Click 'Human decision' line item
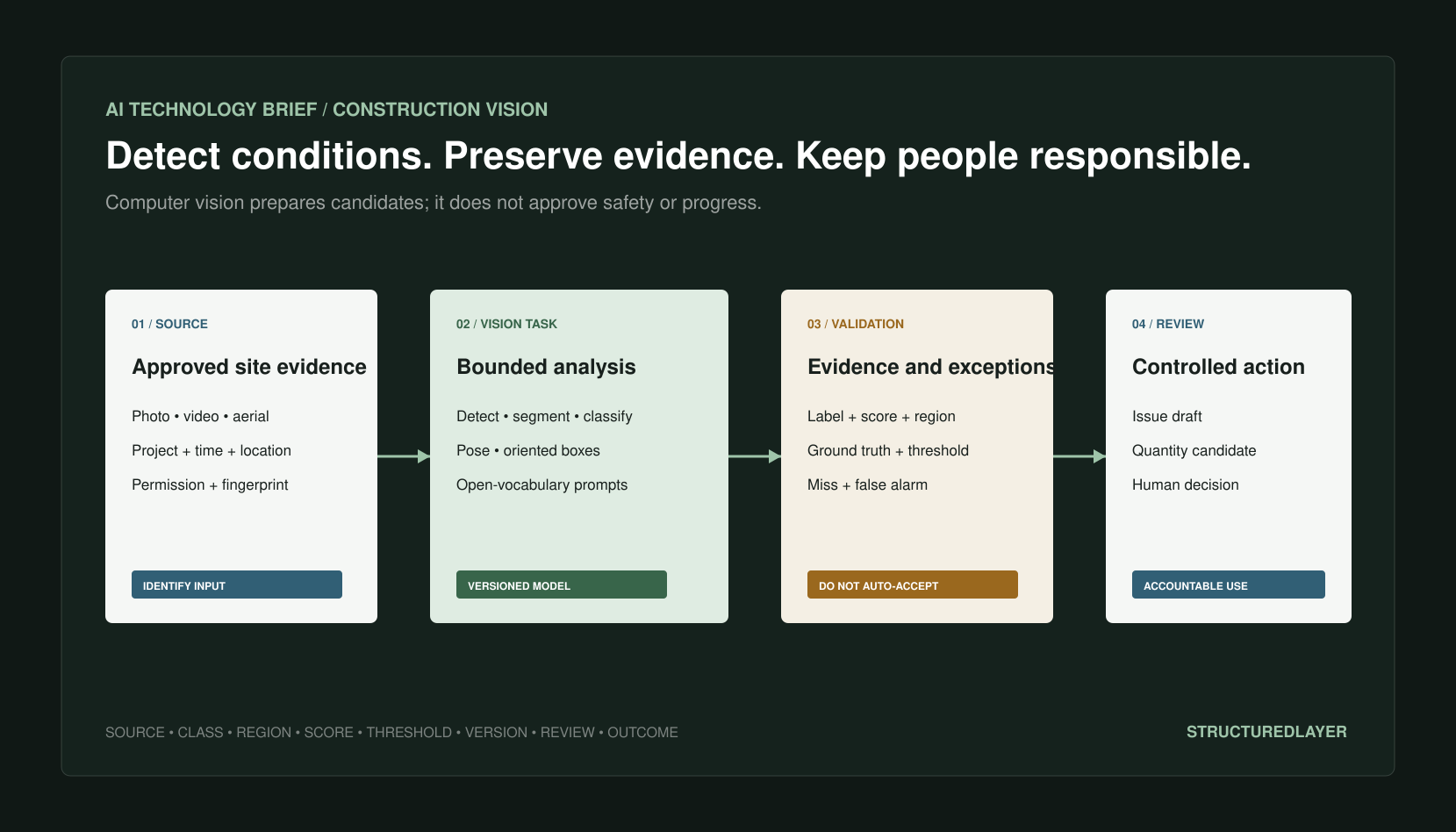The image size is (1456, 832). pos(1185,484)
